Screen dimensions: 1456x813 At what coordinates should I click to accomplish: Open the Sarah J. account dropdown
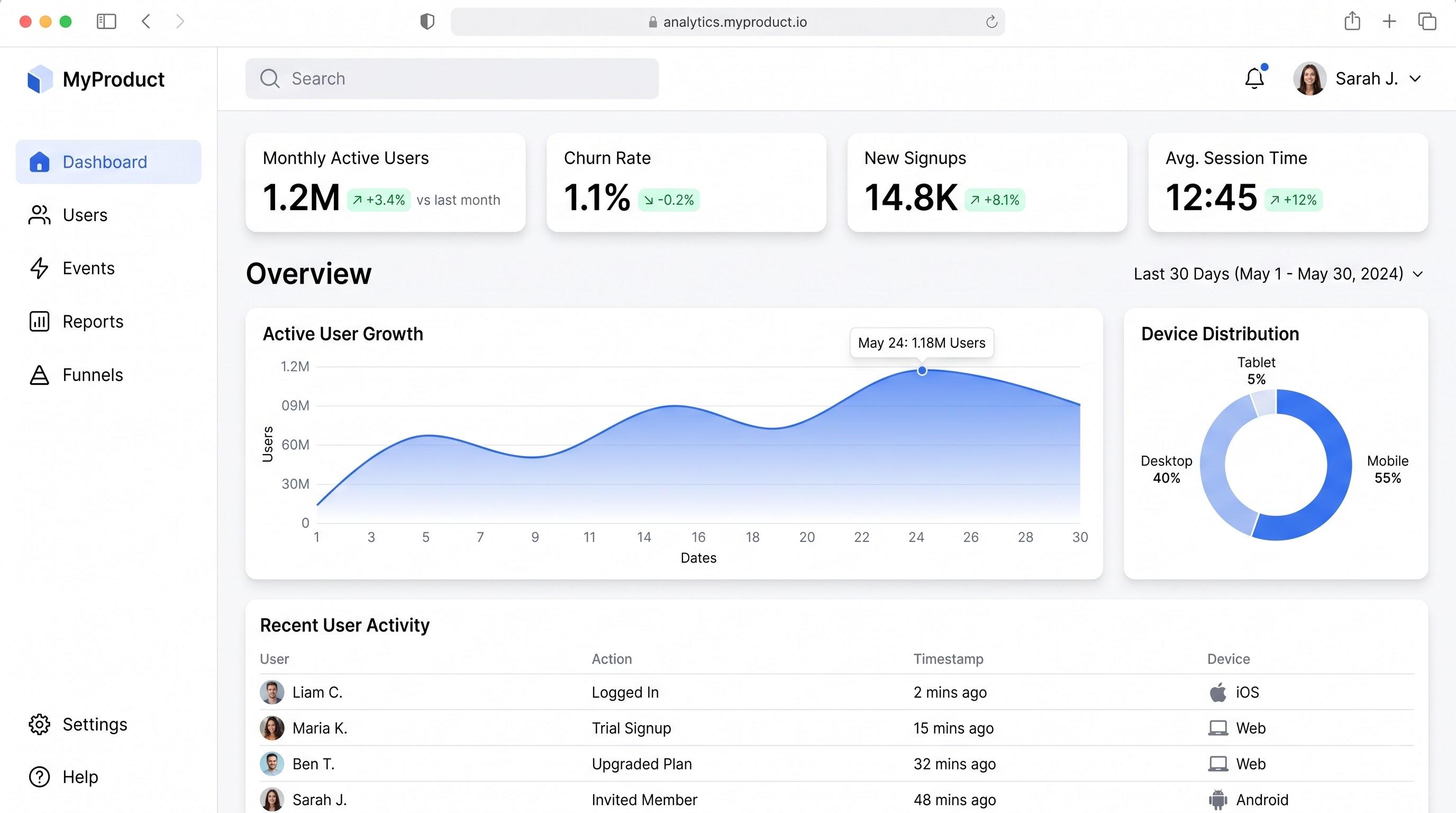1358,78
